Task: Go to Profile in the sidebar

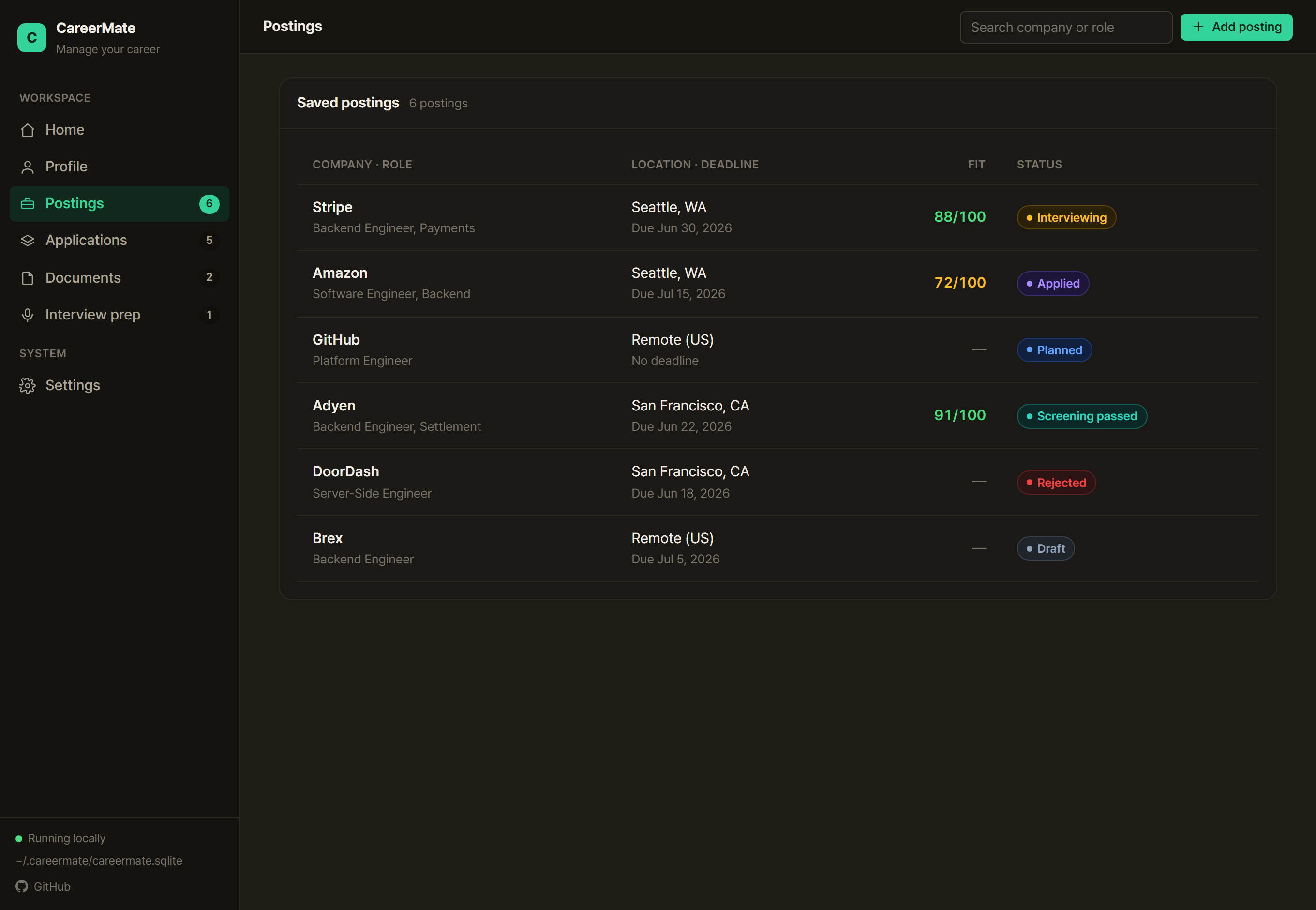Action: coord(120,167)
